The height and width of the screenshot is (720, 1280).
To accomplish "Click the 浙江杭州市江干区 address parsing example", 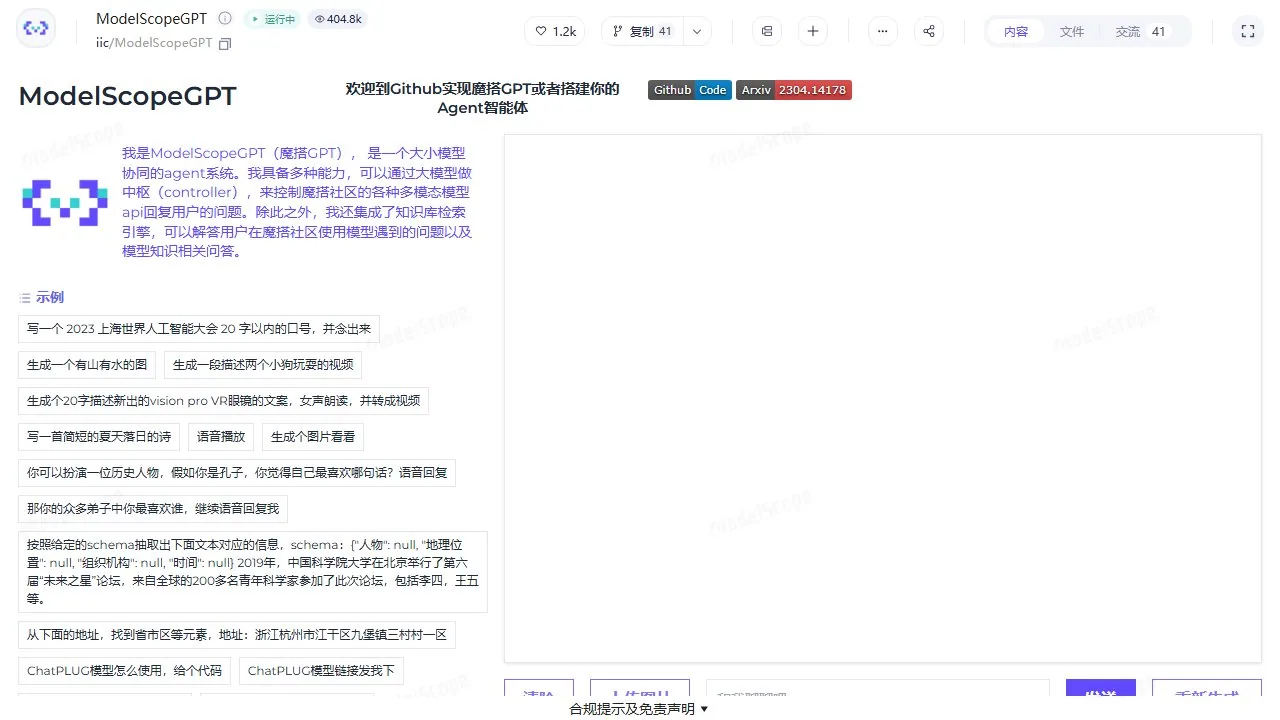I will pos(237,635).
